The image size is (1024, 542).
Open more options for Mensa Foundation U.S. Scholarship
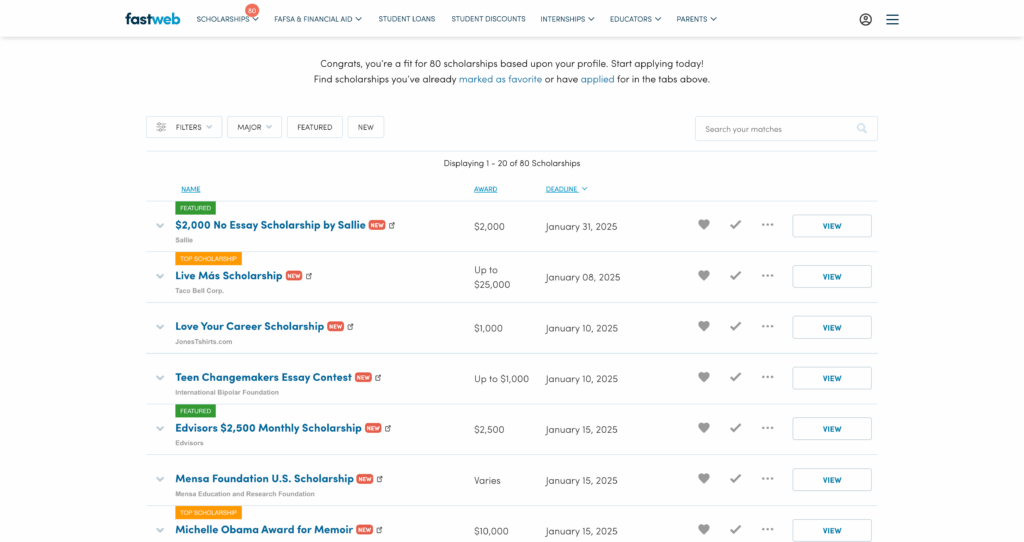[x=767, y=478]
